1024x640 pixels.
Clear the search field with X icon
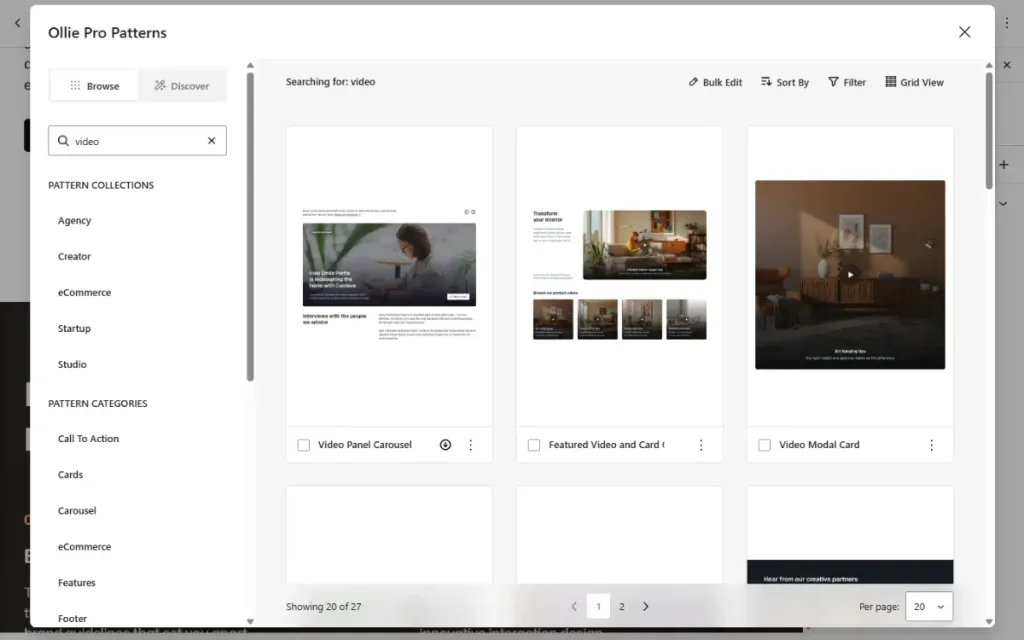(x=212, y=141)
